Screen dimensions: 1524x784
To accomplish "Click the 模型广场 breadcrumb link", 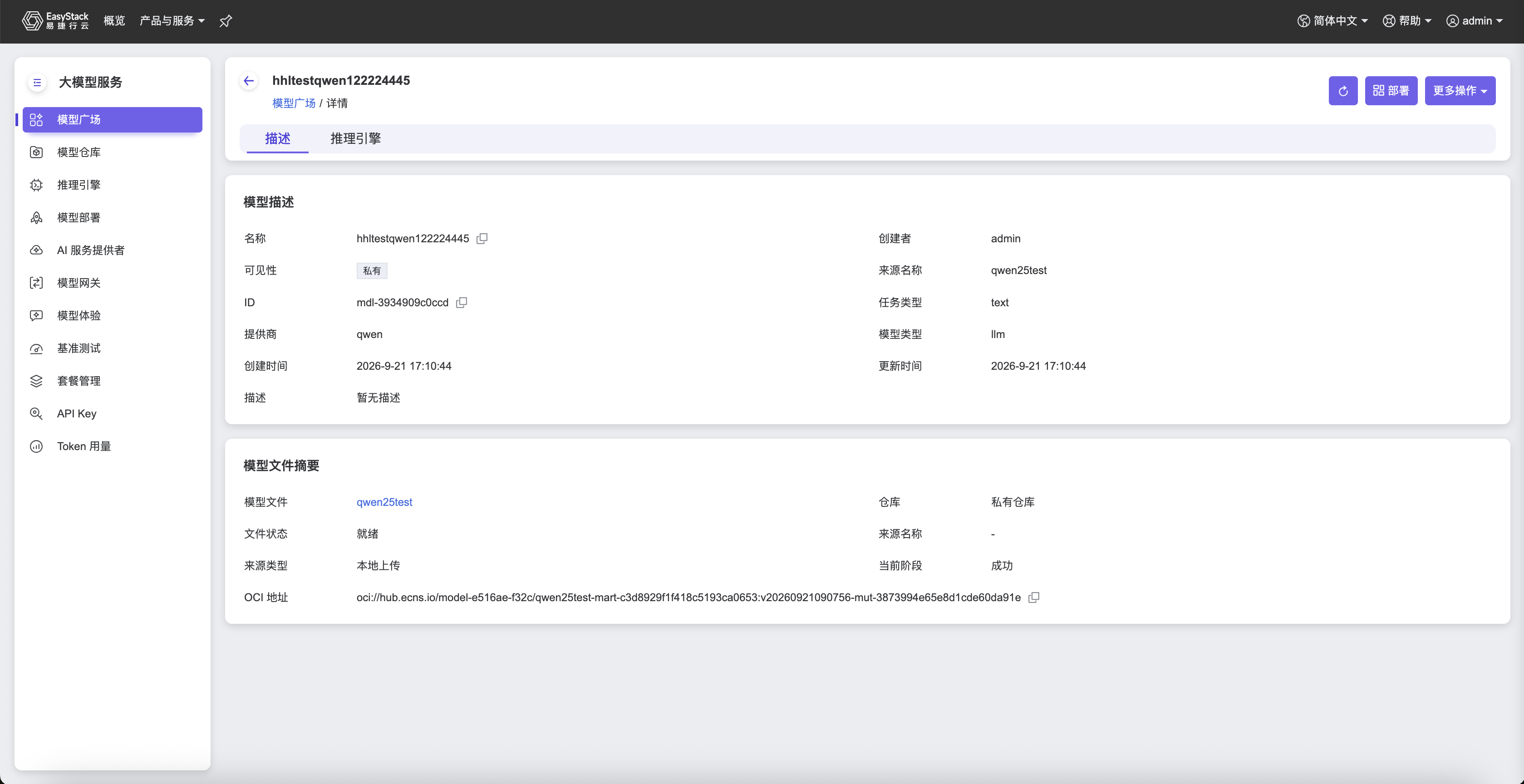I will click(294, 103).
